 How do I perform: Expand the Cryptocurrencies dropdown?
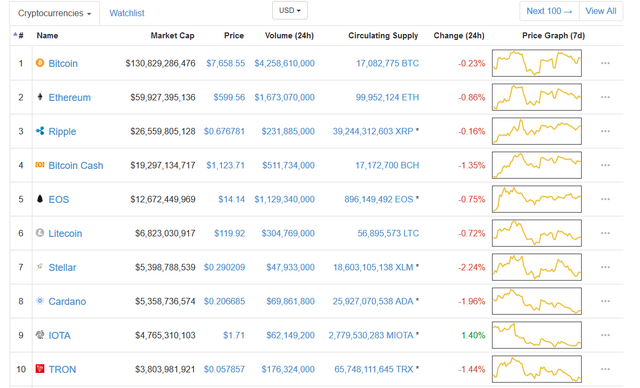[x=54, y=13]
